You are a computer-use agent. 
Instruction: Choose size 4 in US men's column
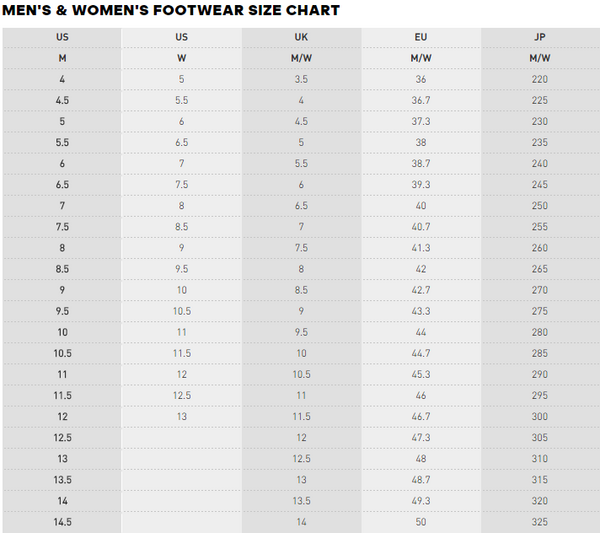coord(62,79)
